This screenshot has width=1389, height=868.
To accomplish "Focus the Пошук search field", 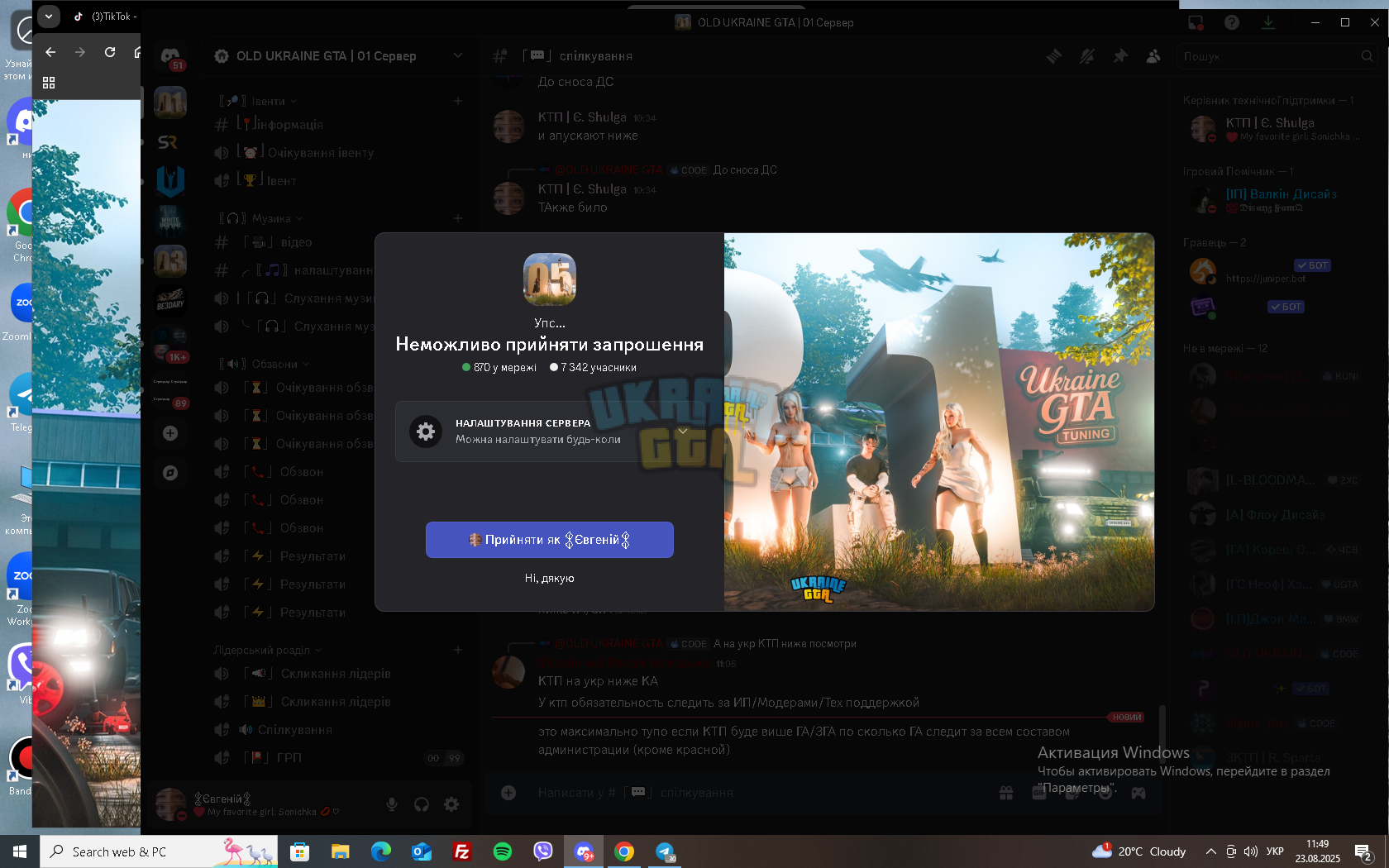I will pyautogui.click(x=1277, y=56).
